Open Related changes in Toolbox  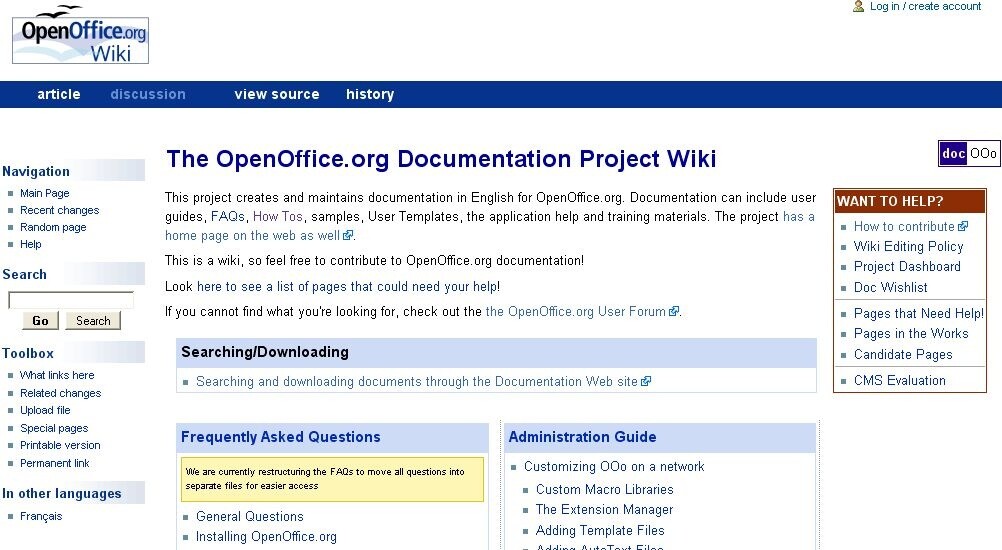pyautogui.click(x=60, y=393)
